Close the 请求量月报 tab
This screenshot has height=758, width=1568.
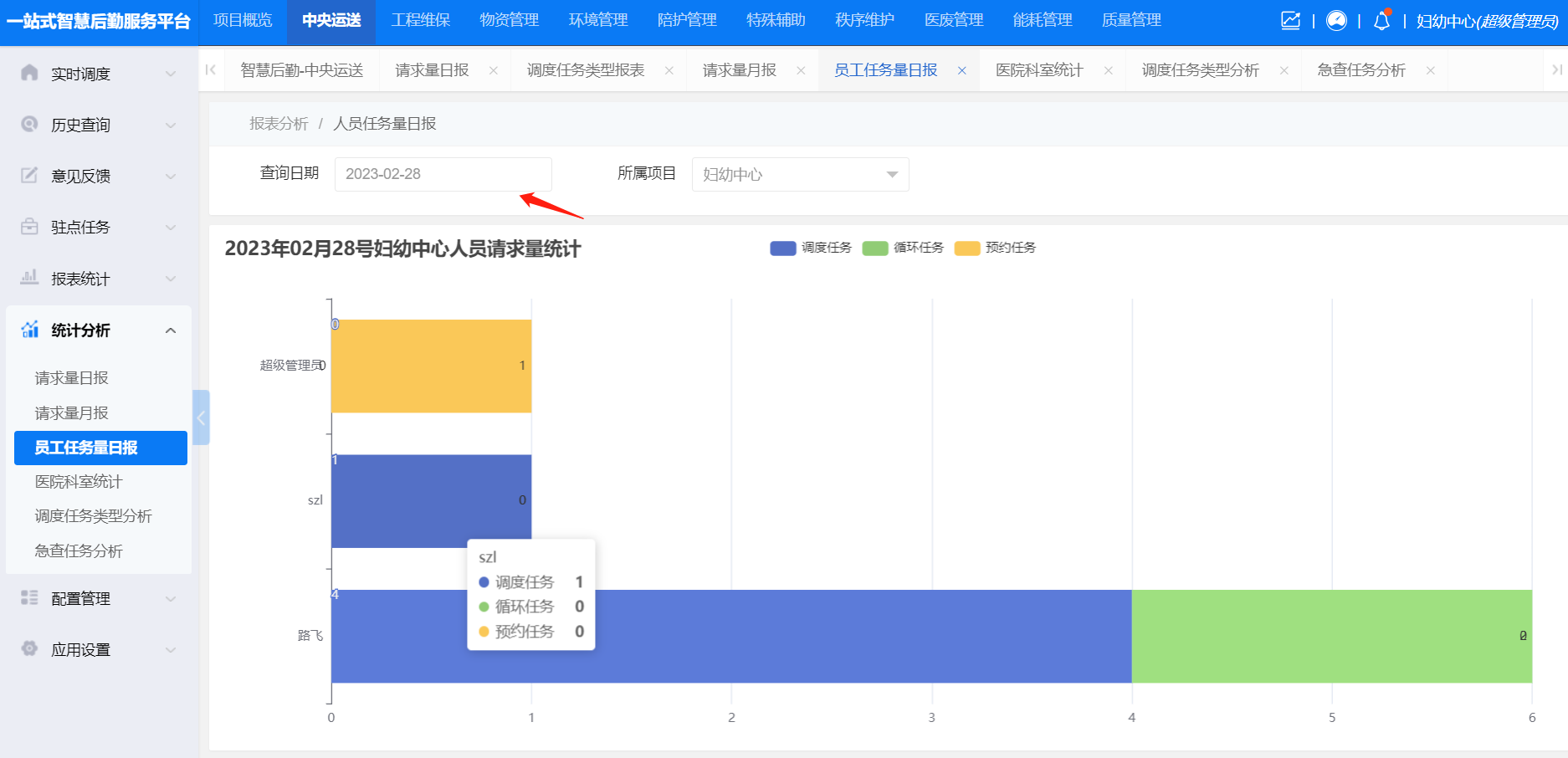801,70
